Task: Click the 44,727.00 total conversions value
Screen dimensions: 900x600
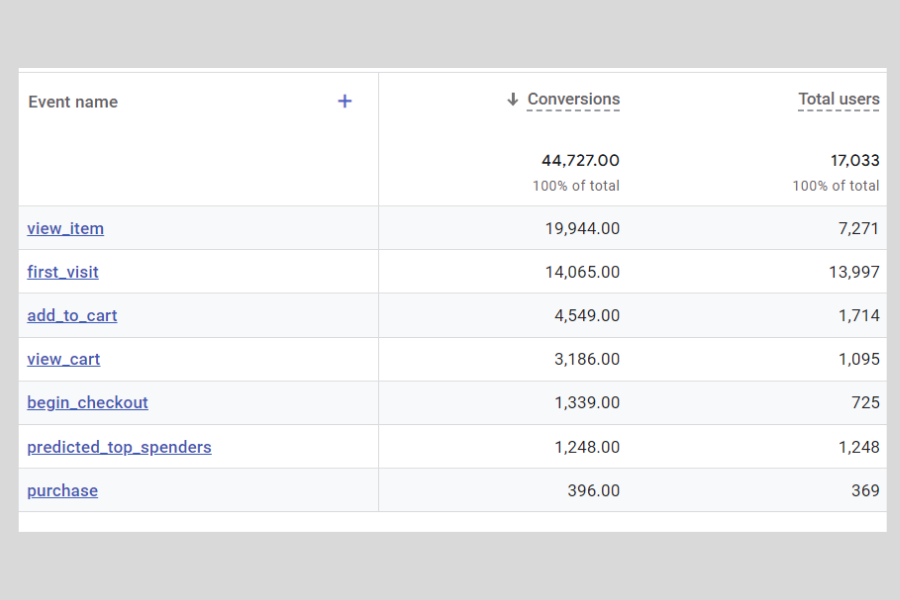Action: (580, 160)
